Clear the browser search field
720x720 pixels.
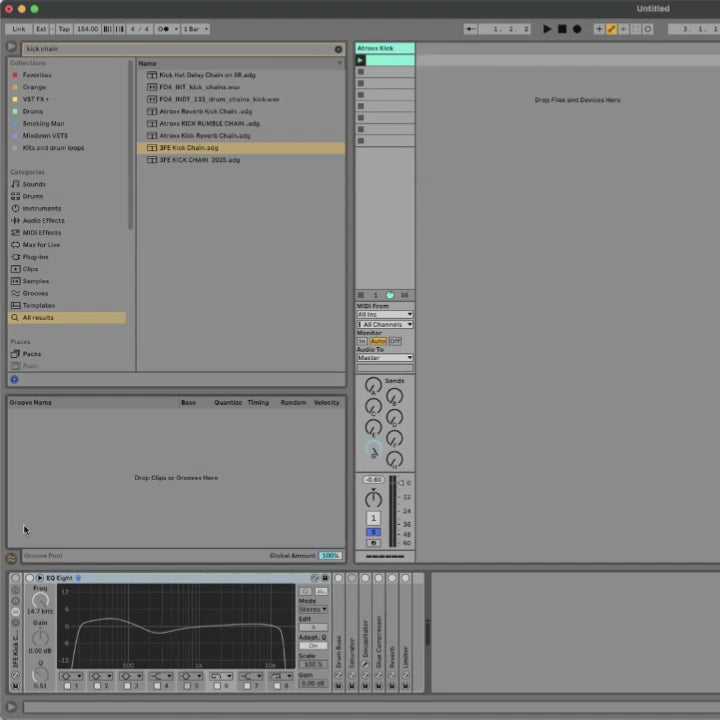[x=338, y=48]
